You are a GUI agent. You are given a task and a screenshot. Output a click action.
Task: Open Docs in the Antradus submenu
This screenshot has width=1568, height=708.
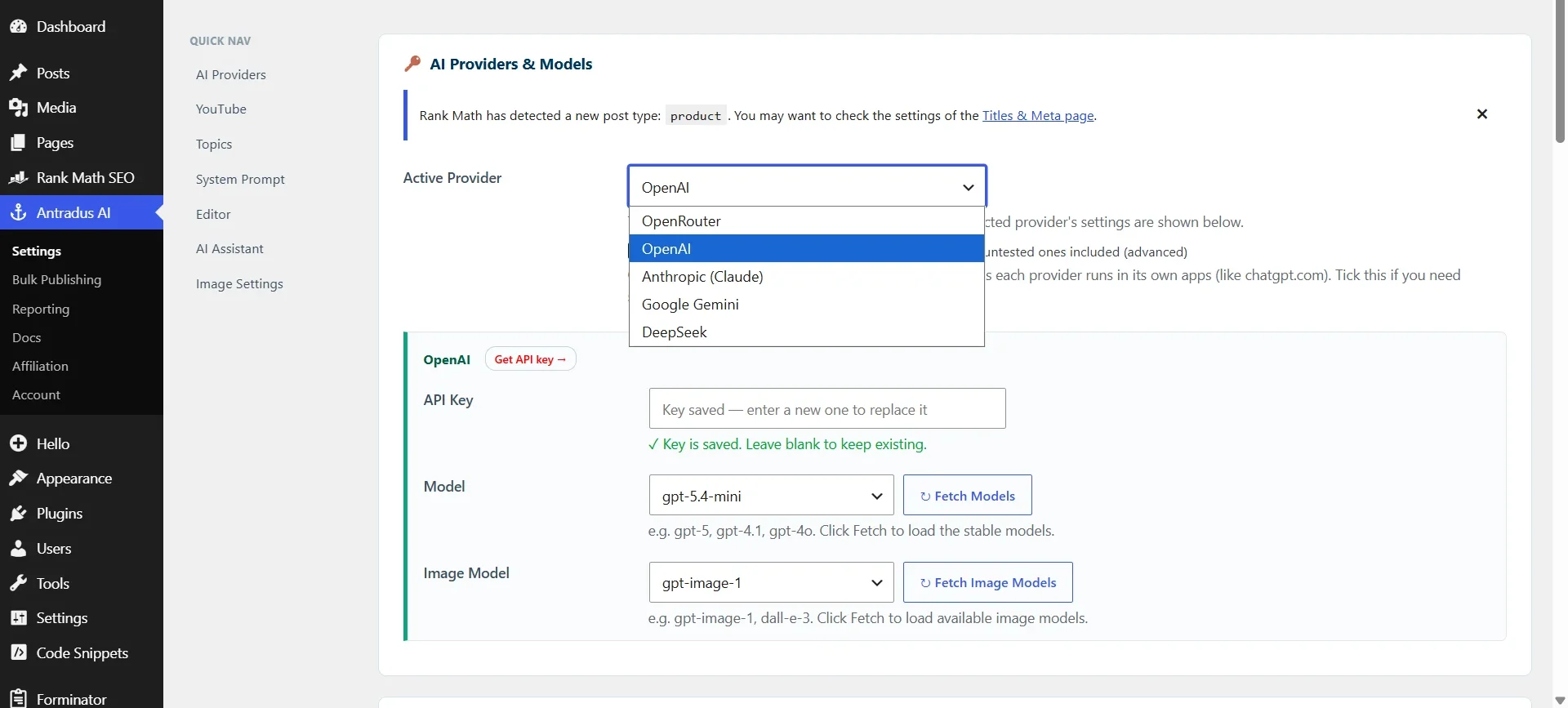click(27, 338)
